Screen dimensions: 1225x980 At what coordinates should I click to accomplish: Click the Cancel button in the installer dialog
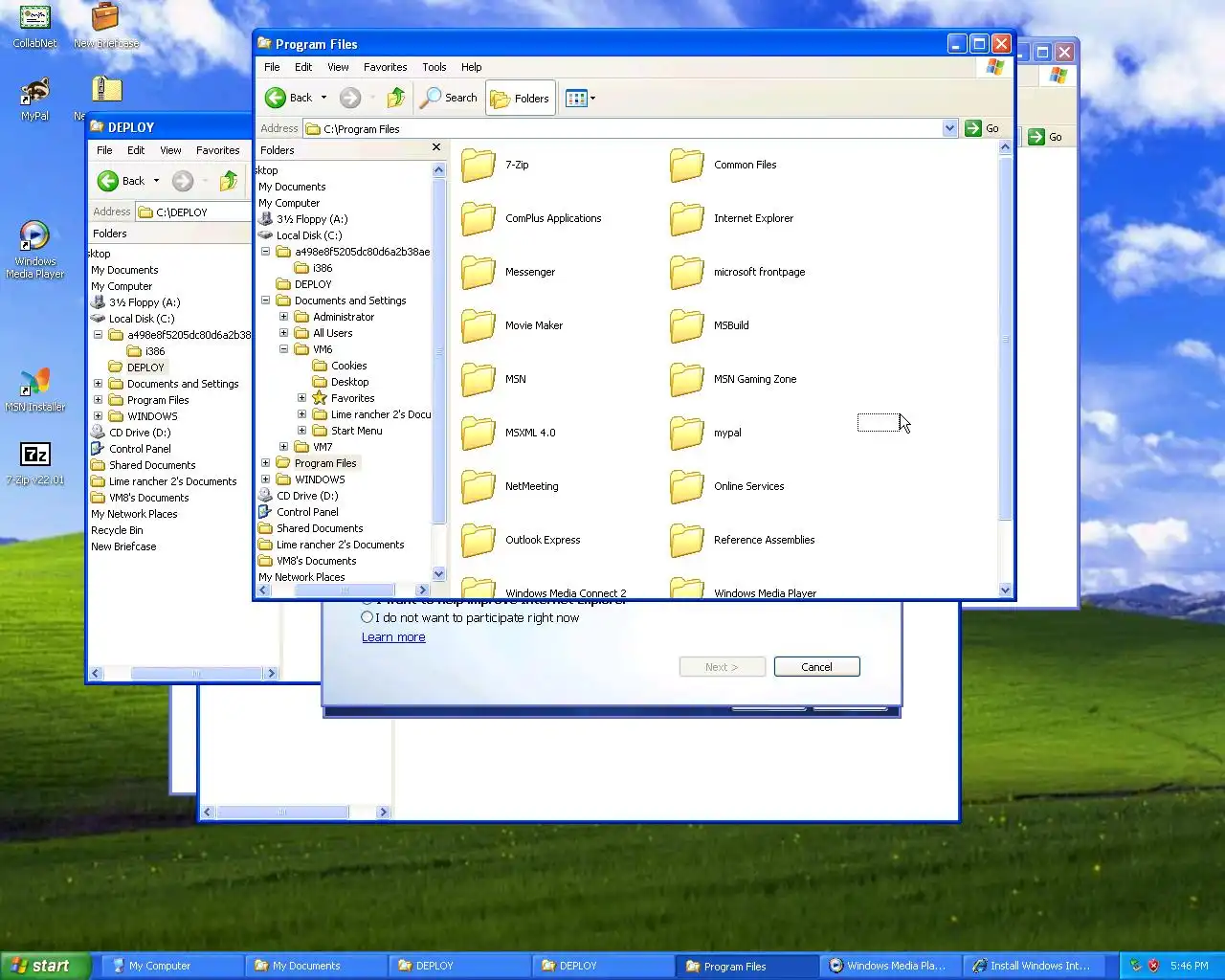(x=816, y=667)
